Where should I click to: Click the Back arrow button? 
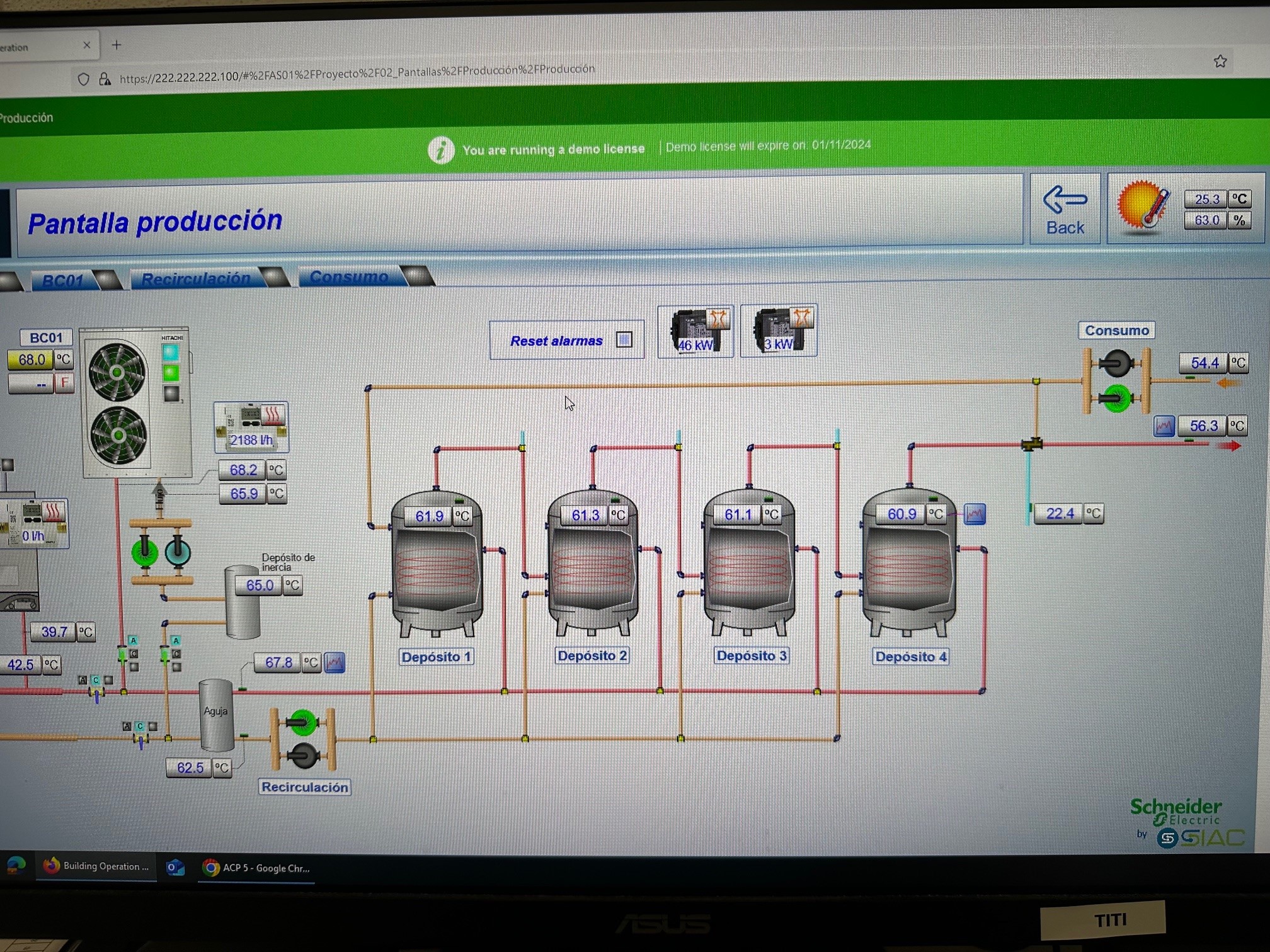click(1065, 209)
